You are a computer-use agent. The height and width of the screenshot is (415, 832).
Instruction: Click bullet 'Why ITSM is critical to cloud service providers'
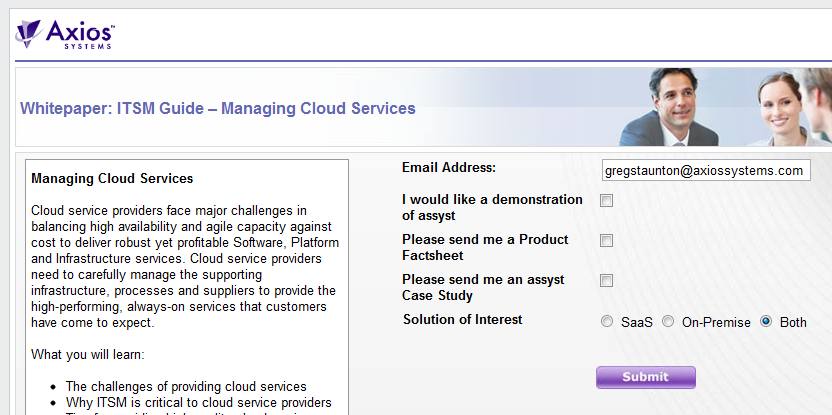198,402
